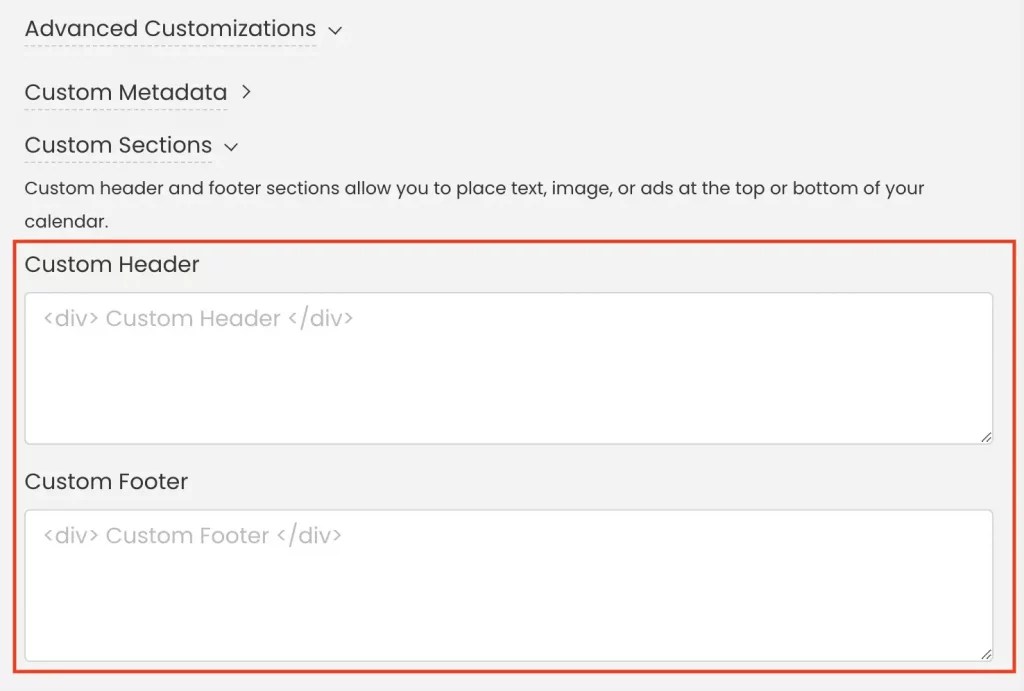Select the Custom Footer label
Viewport: 1024px width, 691px height.
click(x=106, y=481)
